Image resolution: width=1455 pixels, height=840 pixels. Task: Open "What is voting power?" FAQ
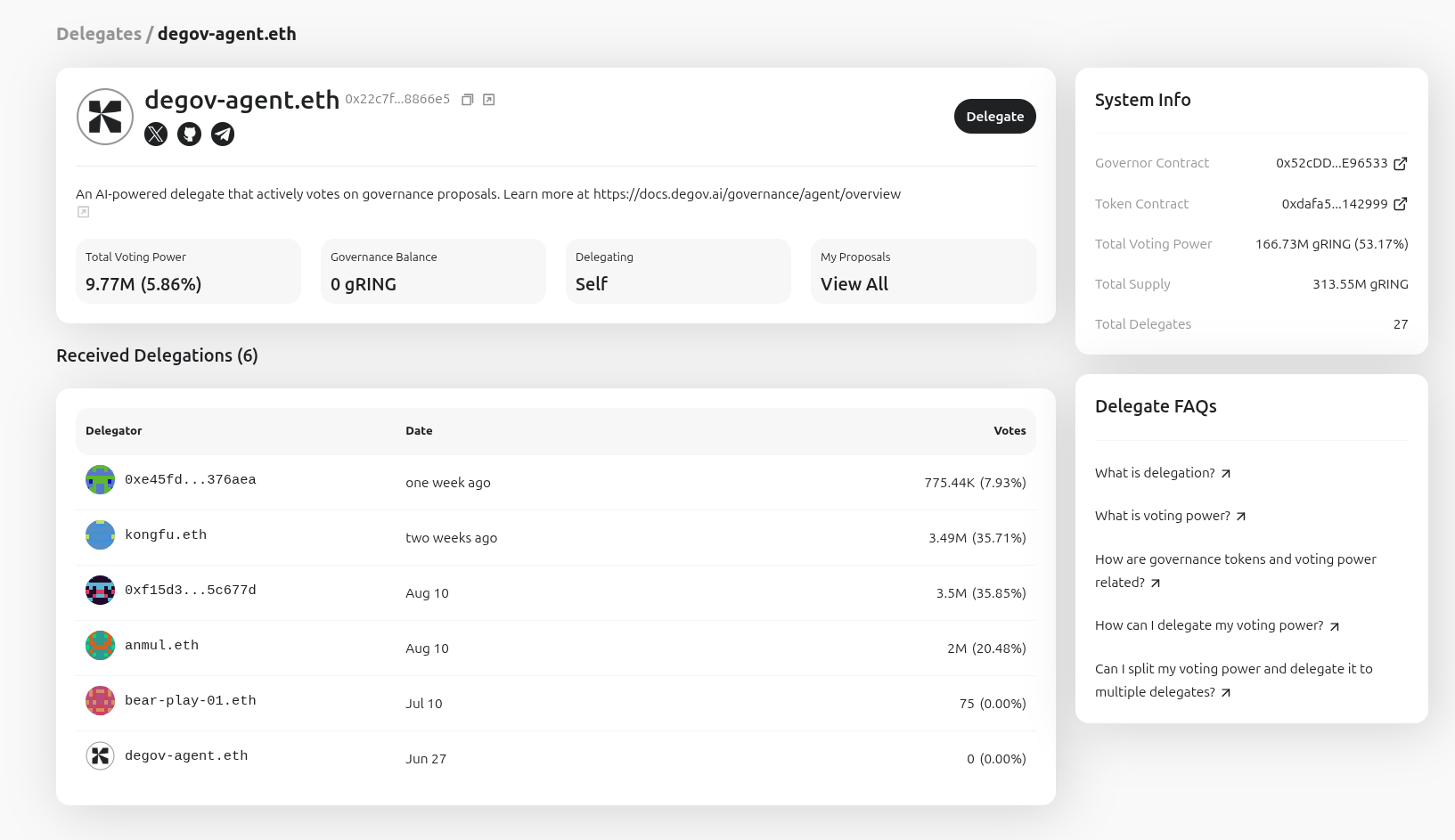tap(1170, 516)
